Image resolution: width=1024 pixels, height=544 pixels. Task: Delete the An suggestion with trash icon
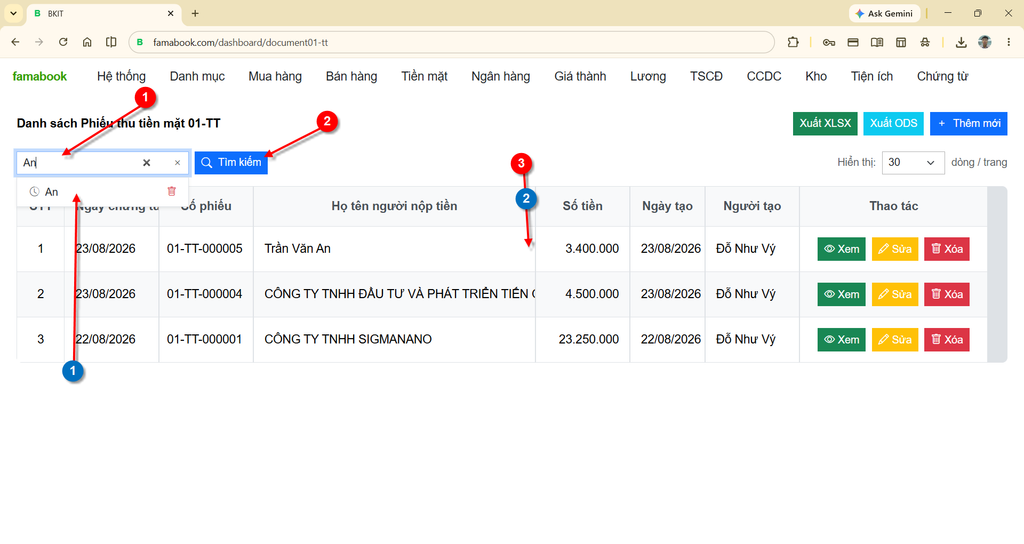172,191
